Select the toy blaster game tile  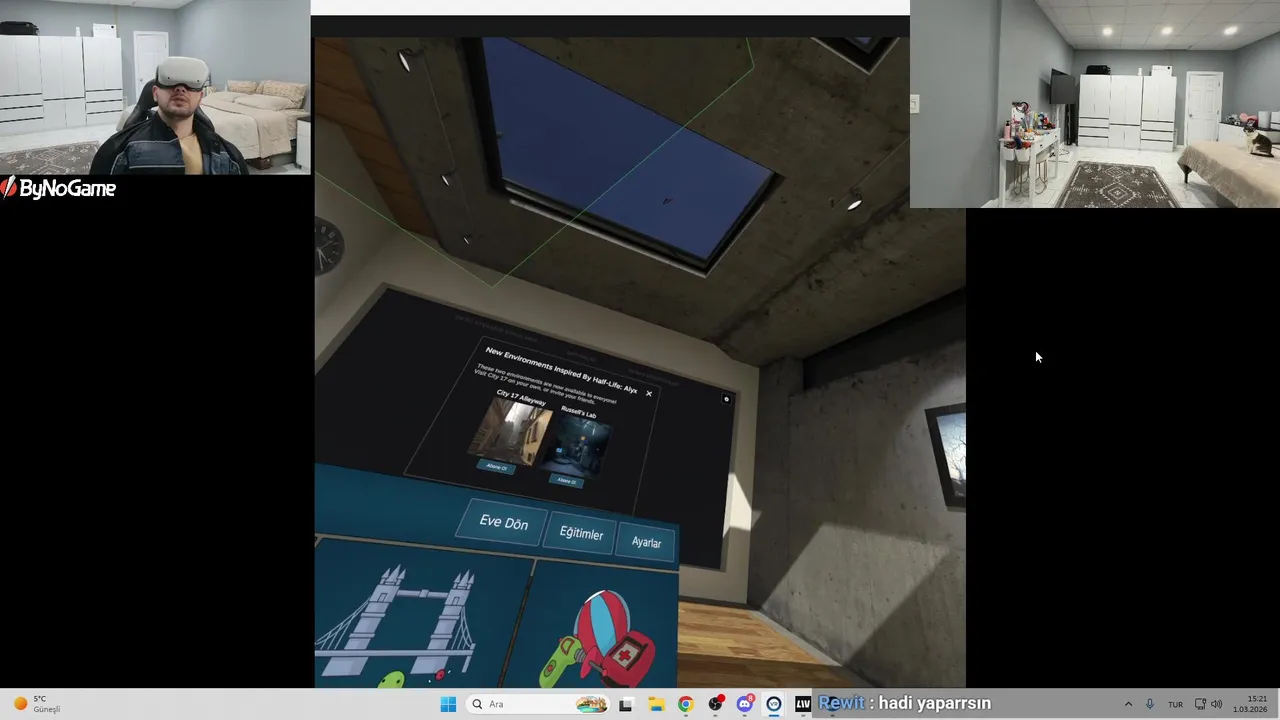point(600,632)
